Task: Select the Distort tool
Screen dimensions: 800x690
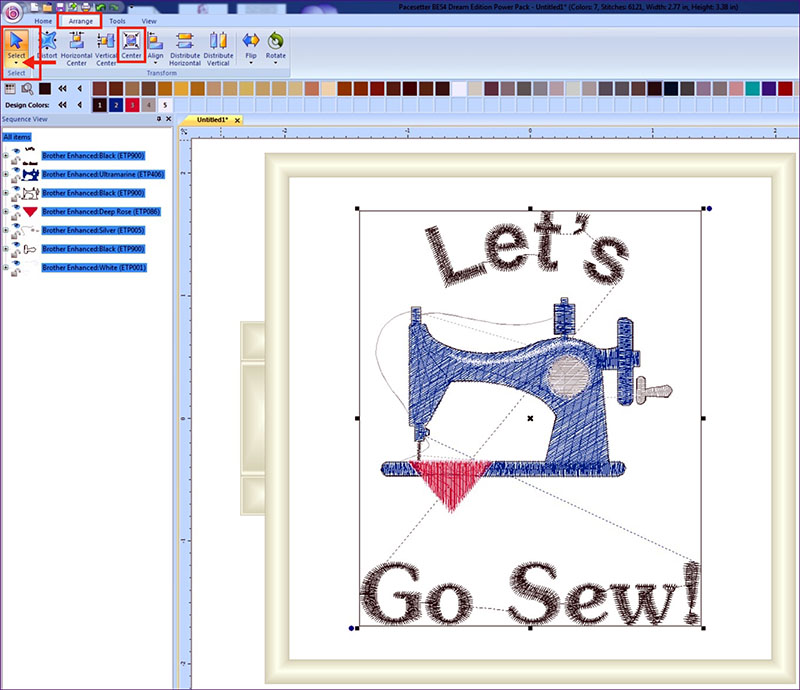Action: point(46,45)
